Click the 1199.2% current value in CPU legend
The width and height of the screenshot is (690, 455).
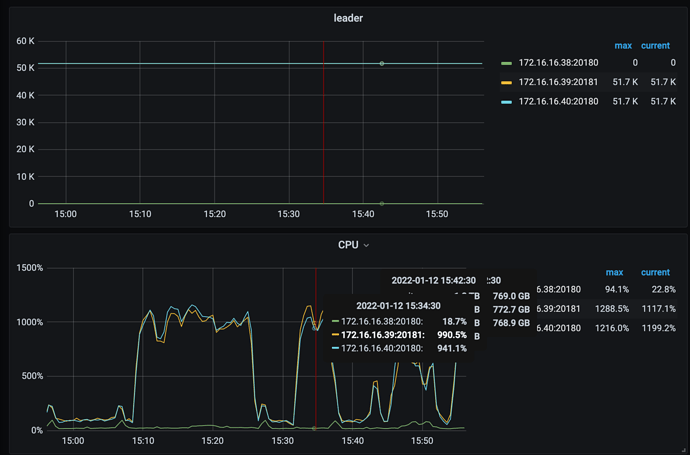pyautogui.click(x=659, y=328)
